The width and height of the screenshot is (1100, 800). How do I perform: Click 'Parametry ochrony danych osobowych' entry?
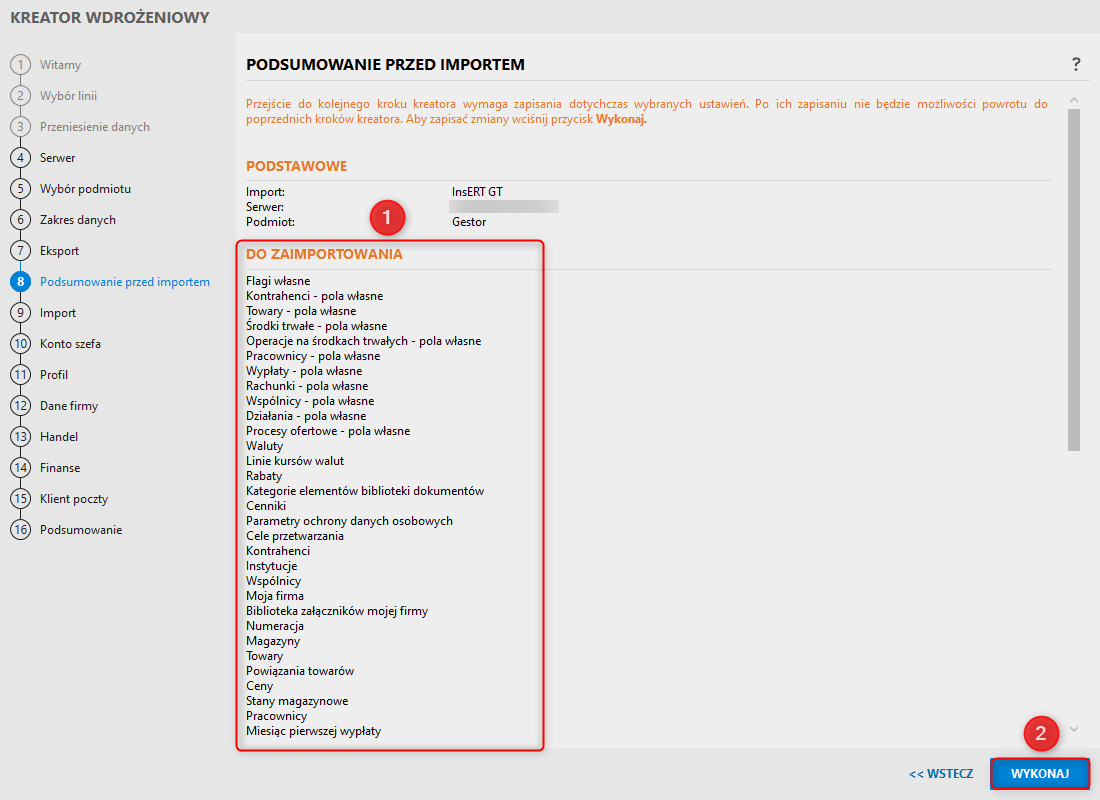coord(349,521)
